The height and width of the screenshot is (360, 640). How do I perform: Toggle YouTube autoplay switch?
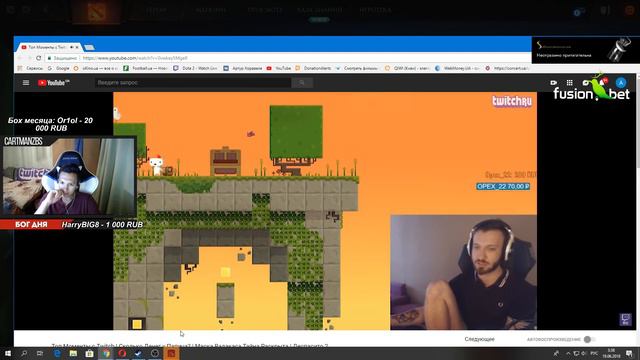coord(589,339)
